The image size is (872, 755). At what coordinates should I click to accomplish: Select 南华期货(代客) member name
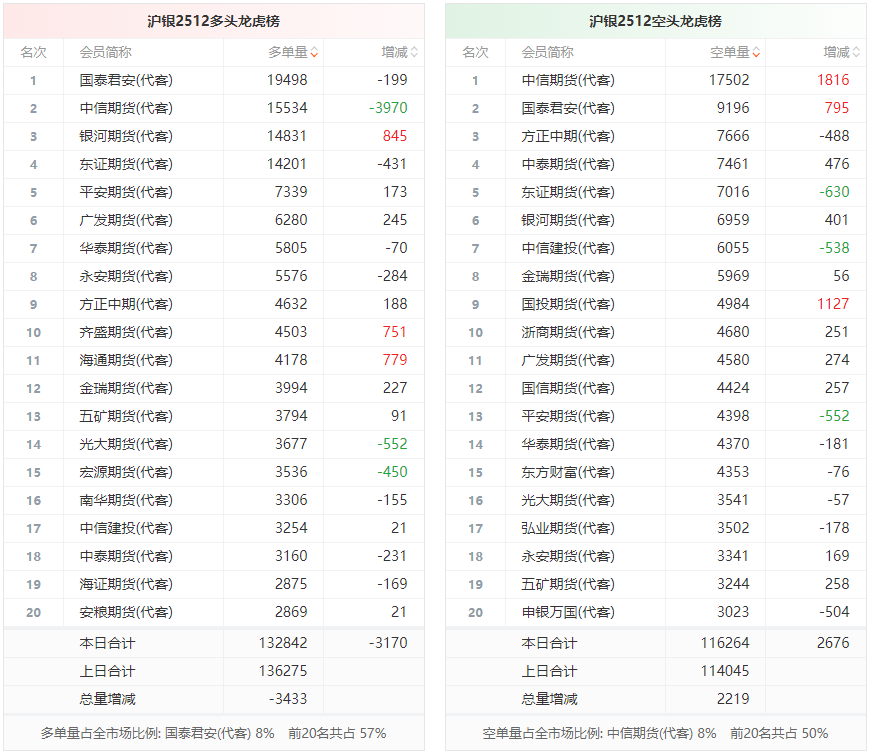click(x=126, y=500)
